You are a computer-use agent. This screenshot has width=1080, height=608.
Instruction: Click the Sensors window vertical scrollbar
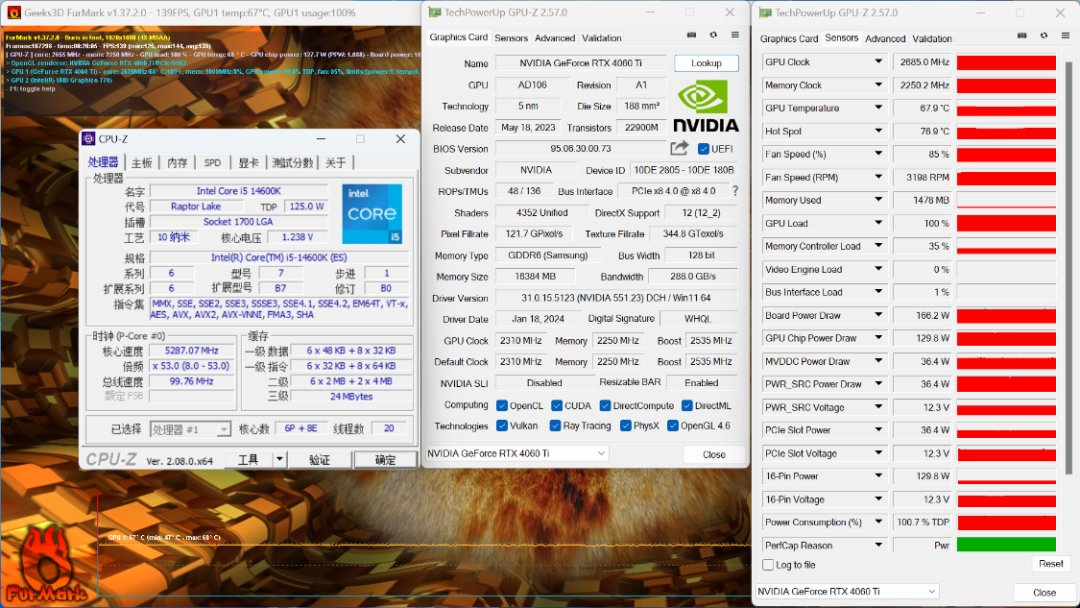[x=1068, y=267]
